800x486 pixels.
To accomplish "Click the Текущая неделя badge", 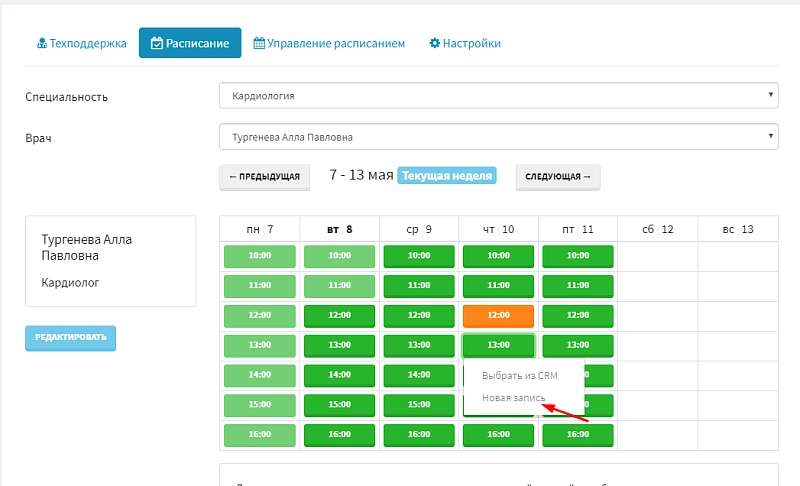I will tap(447, 176).
